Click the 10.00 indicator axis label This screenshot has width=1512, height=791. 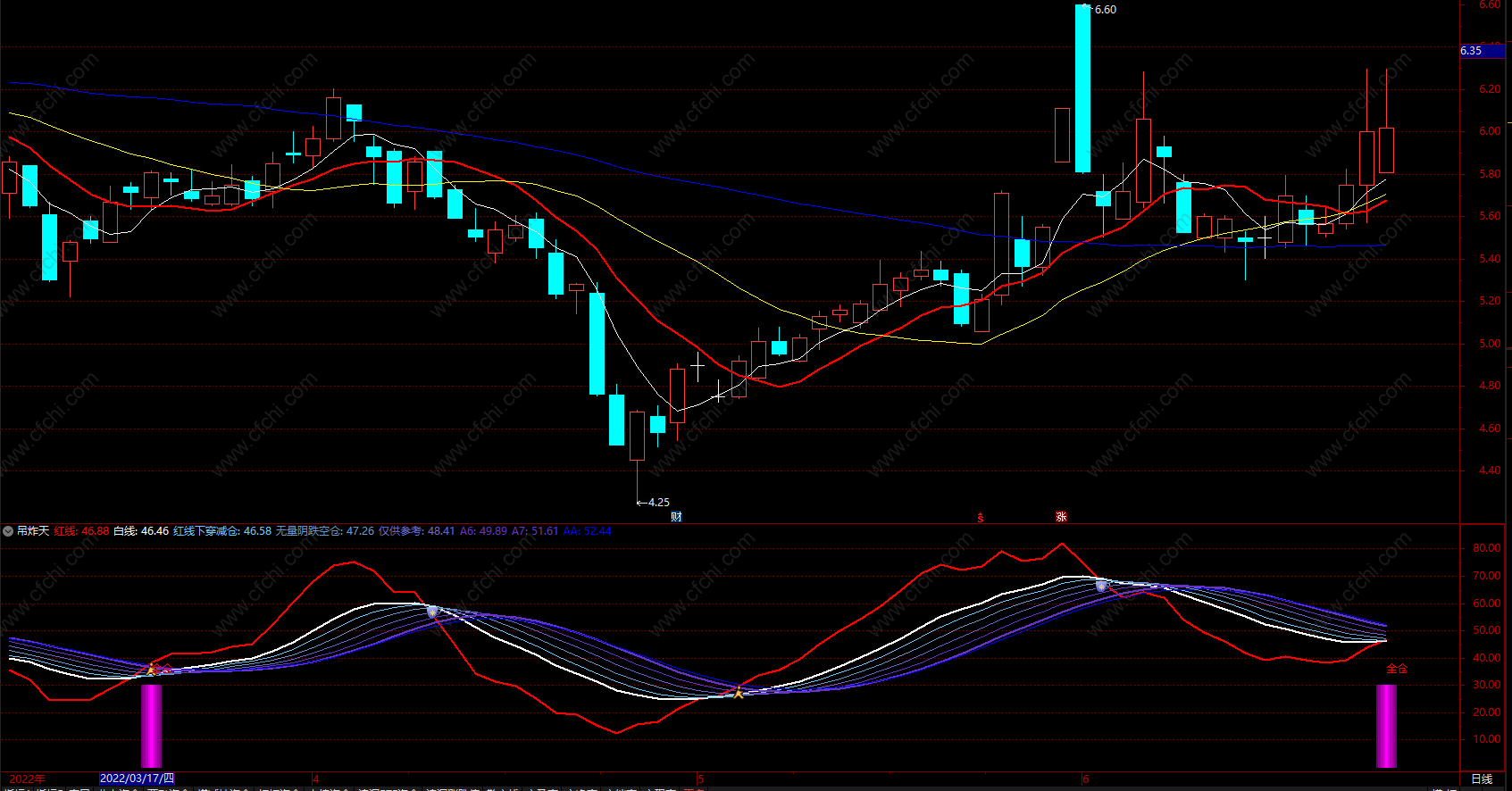1487,739
